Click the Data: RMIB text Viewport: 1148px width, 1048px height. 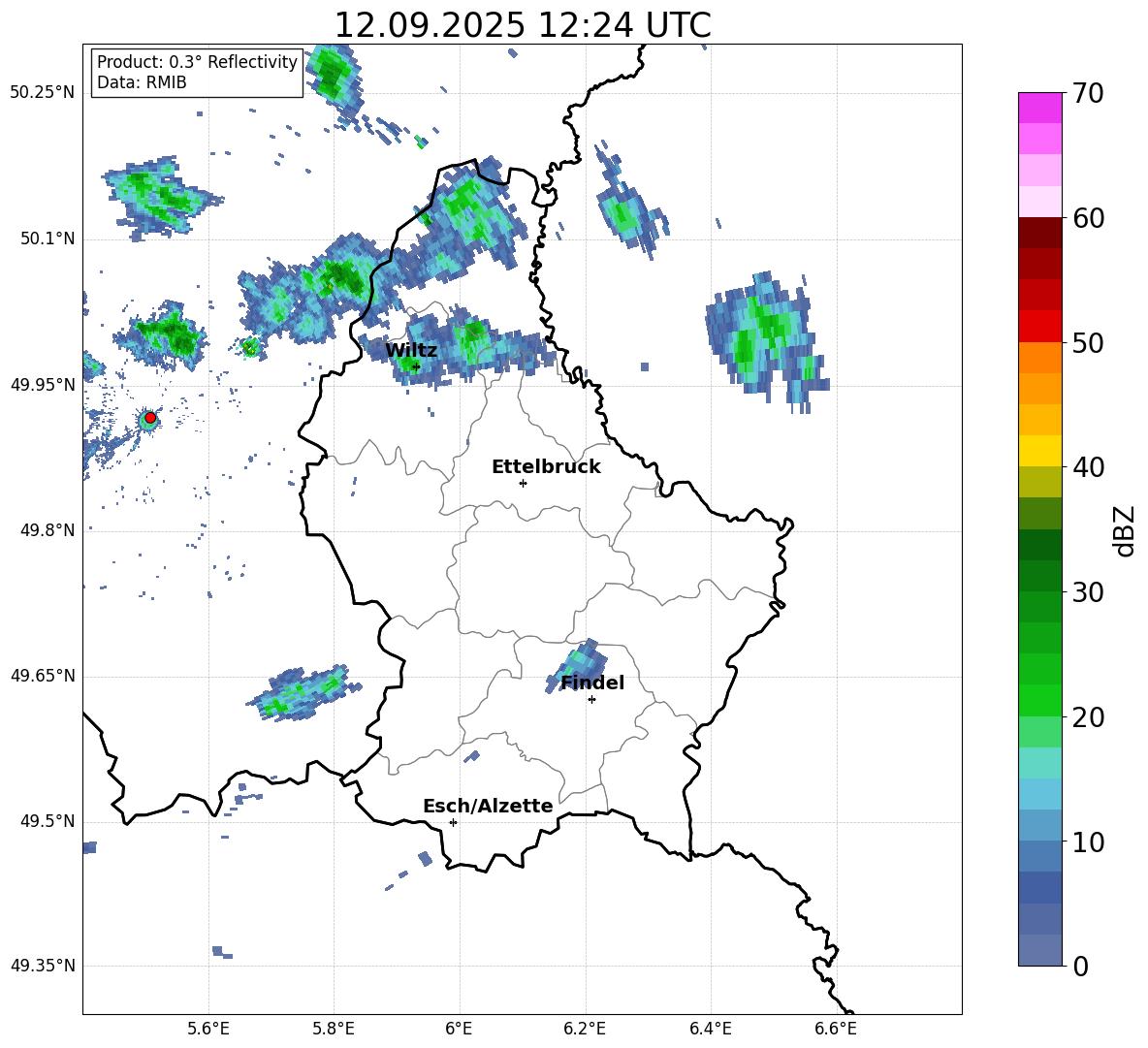tap(142, 82)
